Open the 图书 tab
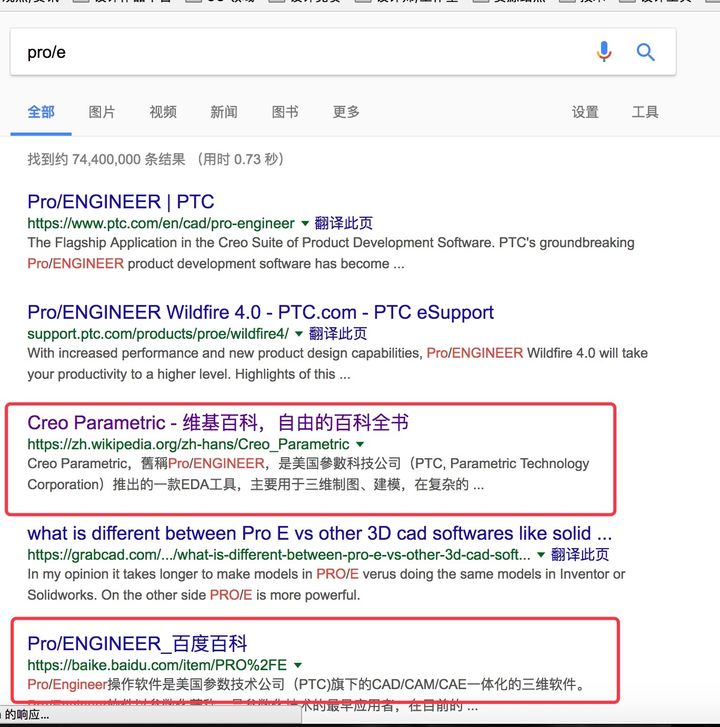720x727 pixels. (285, 112)
